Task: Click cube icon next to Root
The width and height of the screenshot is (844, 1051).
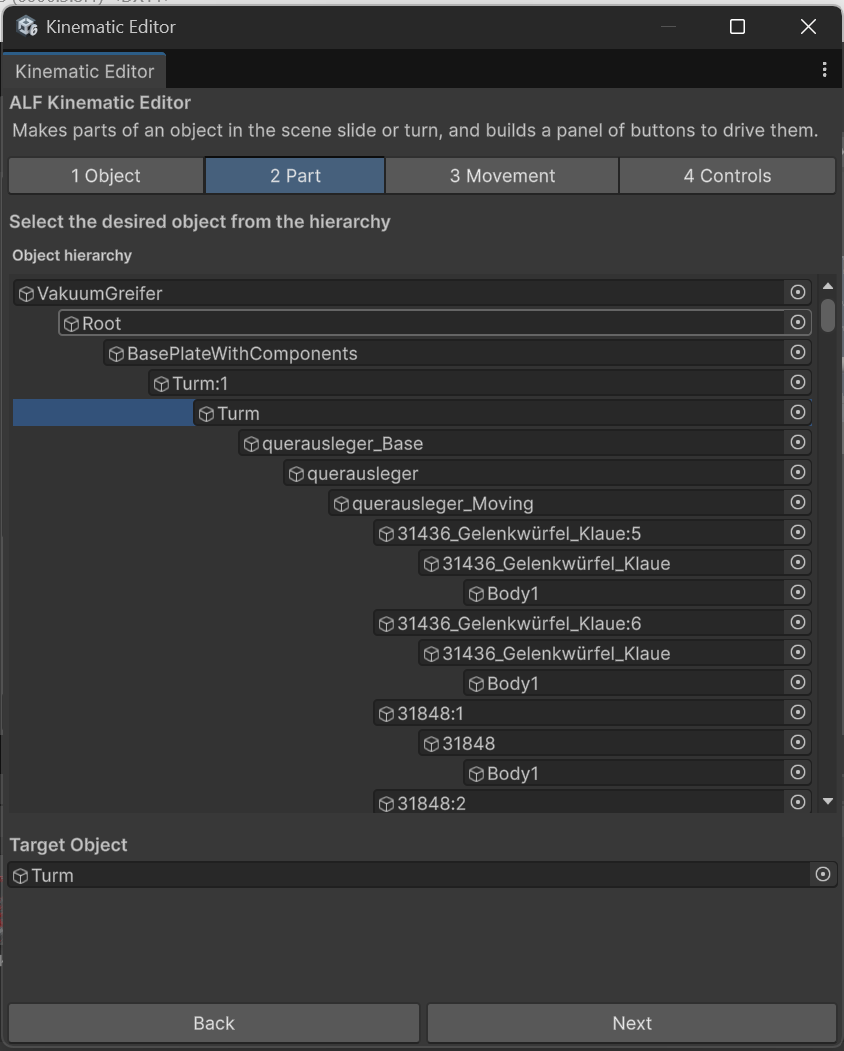Action: (71, 324)
